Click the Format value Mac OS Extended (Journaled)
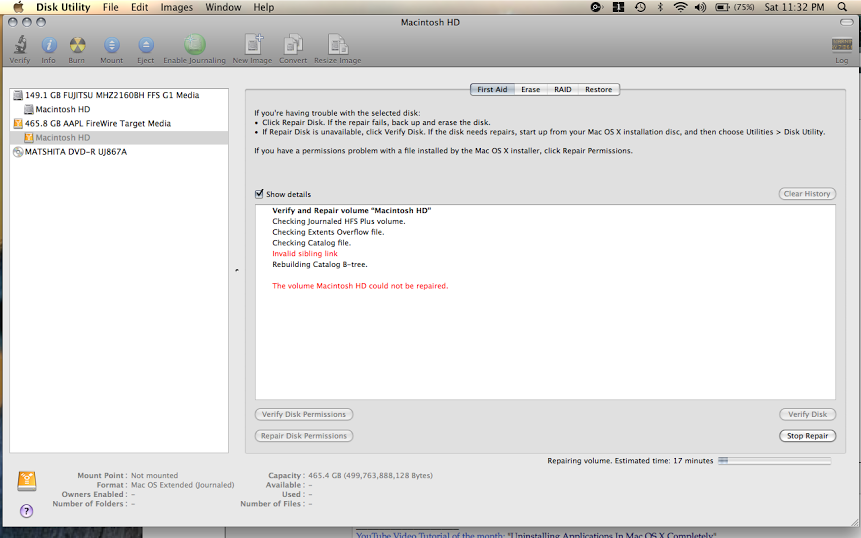The image size is (861, 538). [182, 485]
